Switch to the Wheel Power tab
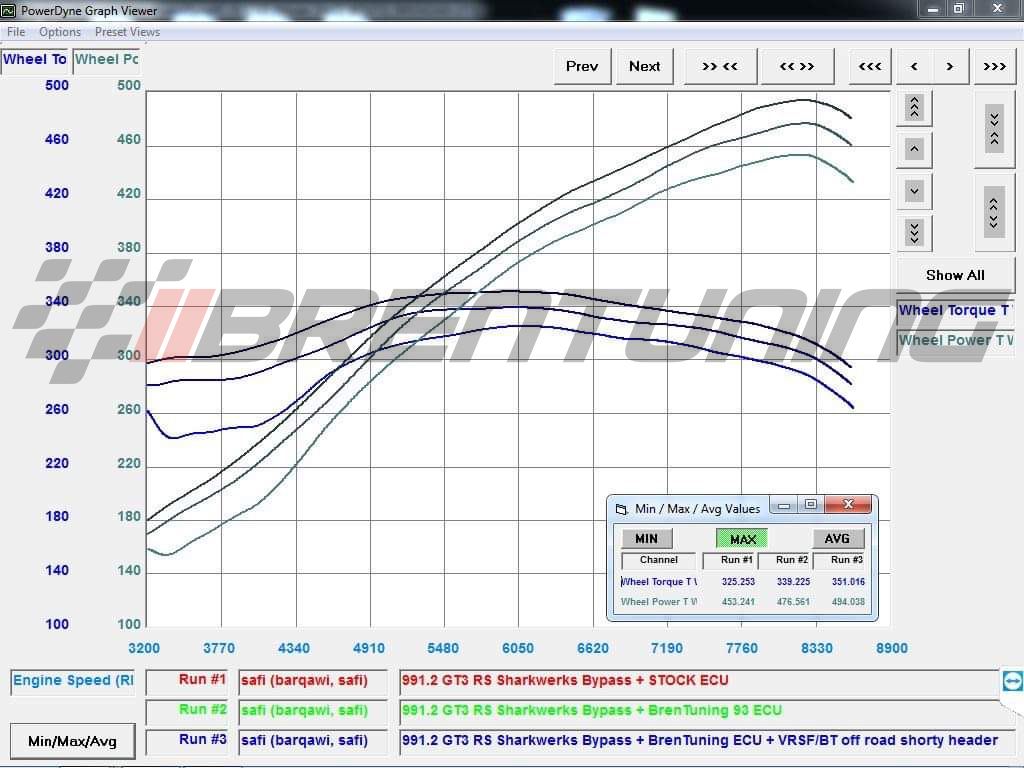The width and height of the screenshot is (1024, 768). (x=106, y=59)
